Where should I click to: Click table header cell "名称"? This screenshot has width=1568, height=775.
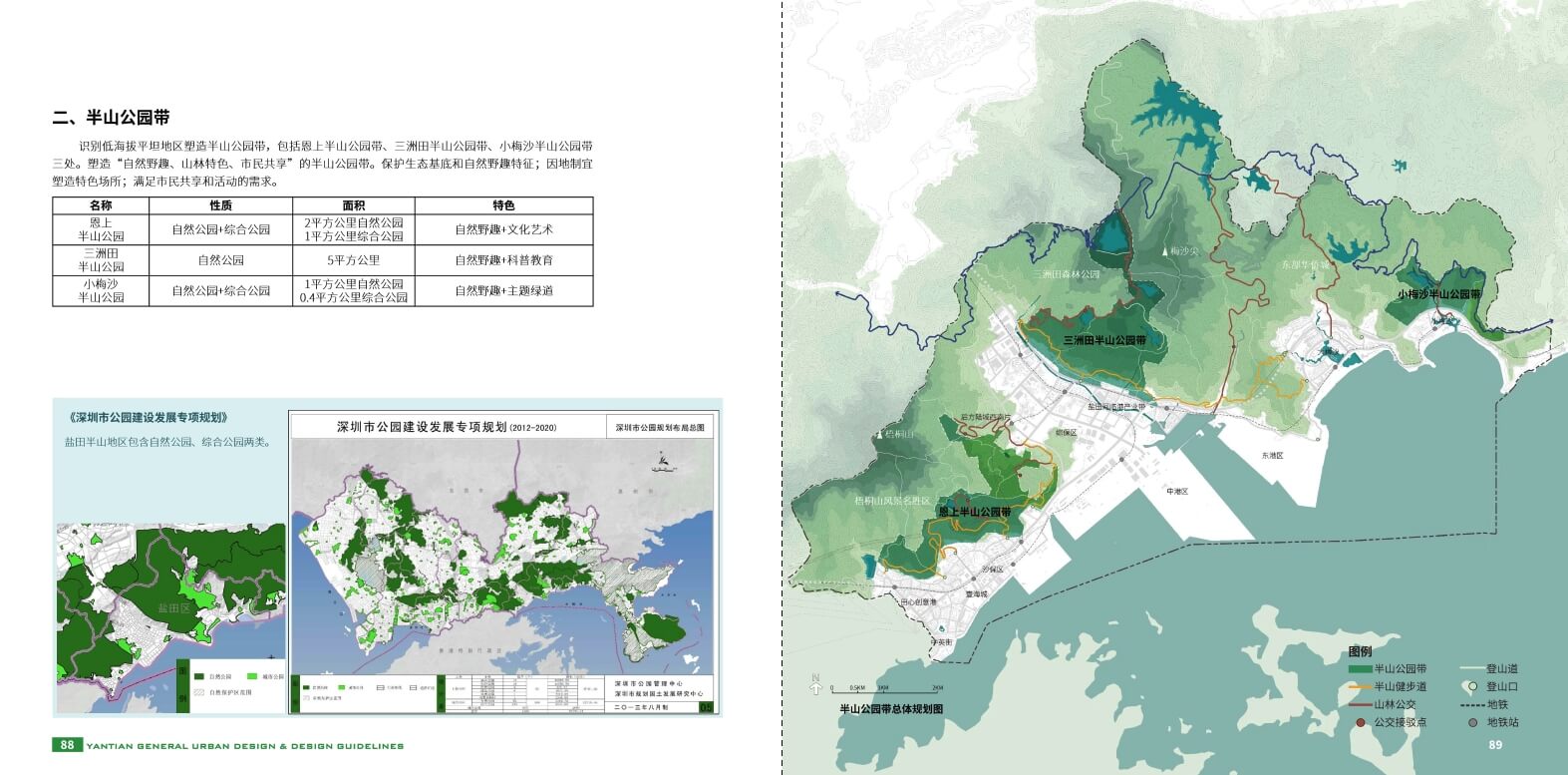click(101, 205)
